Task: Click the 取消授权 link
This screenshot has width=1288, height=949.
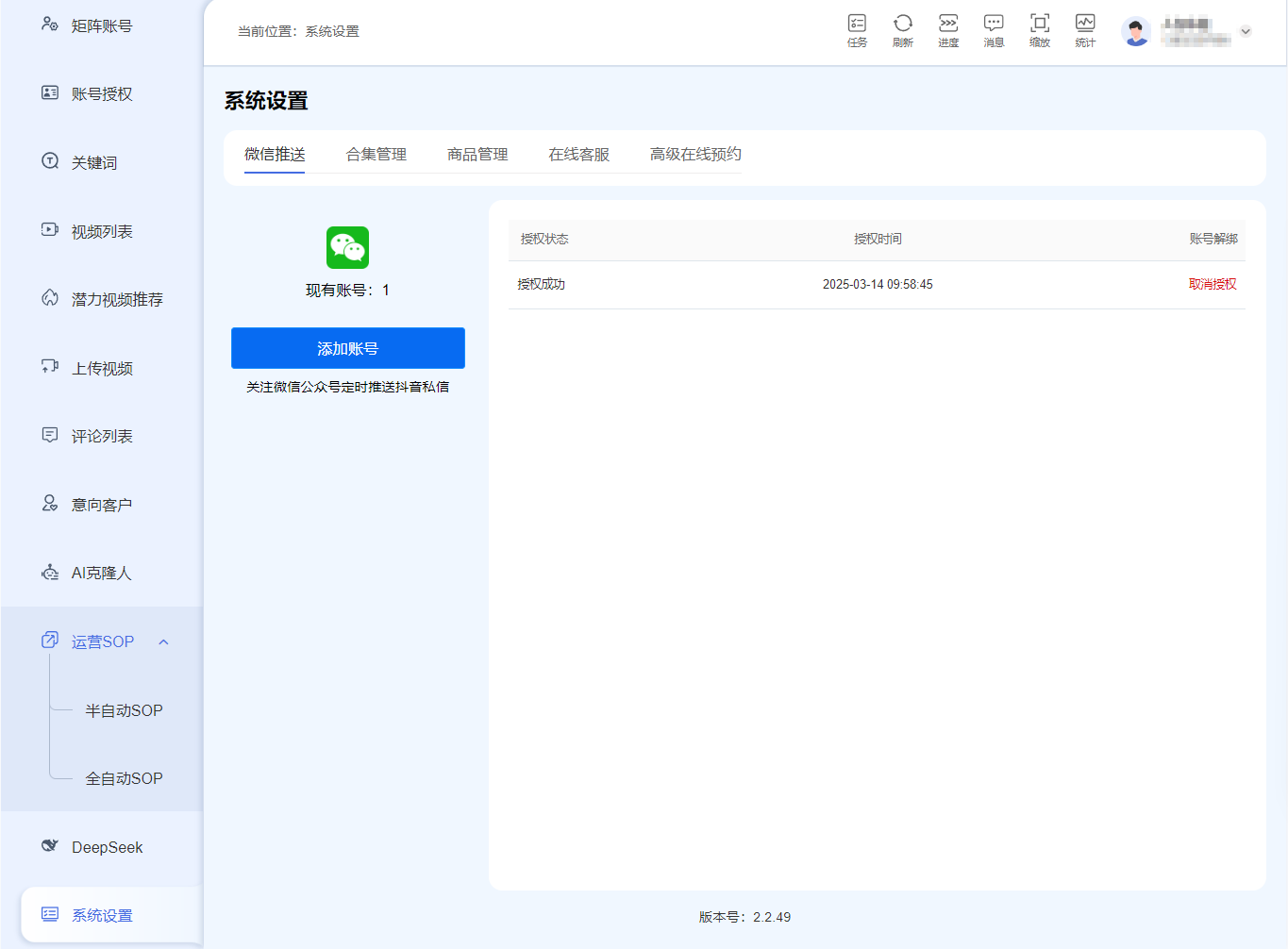Action: (x=1213, y=284)
